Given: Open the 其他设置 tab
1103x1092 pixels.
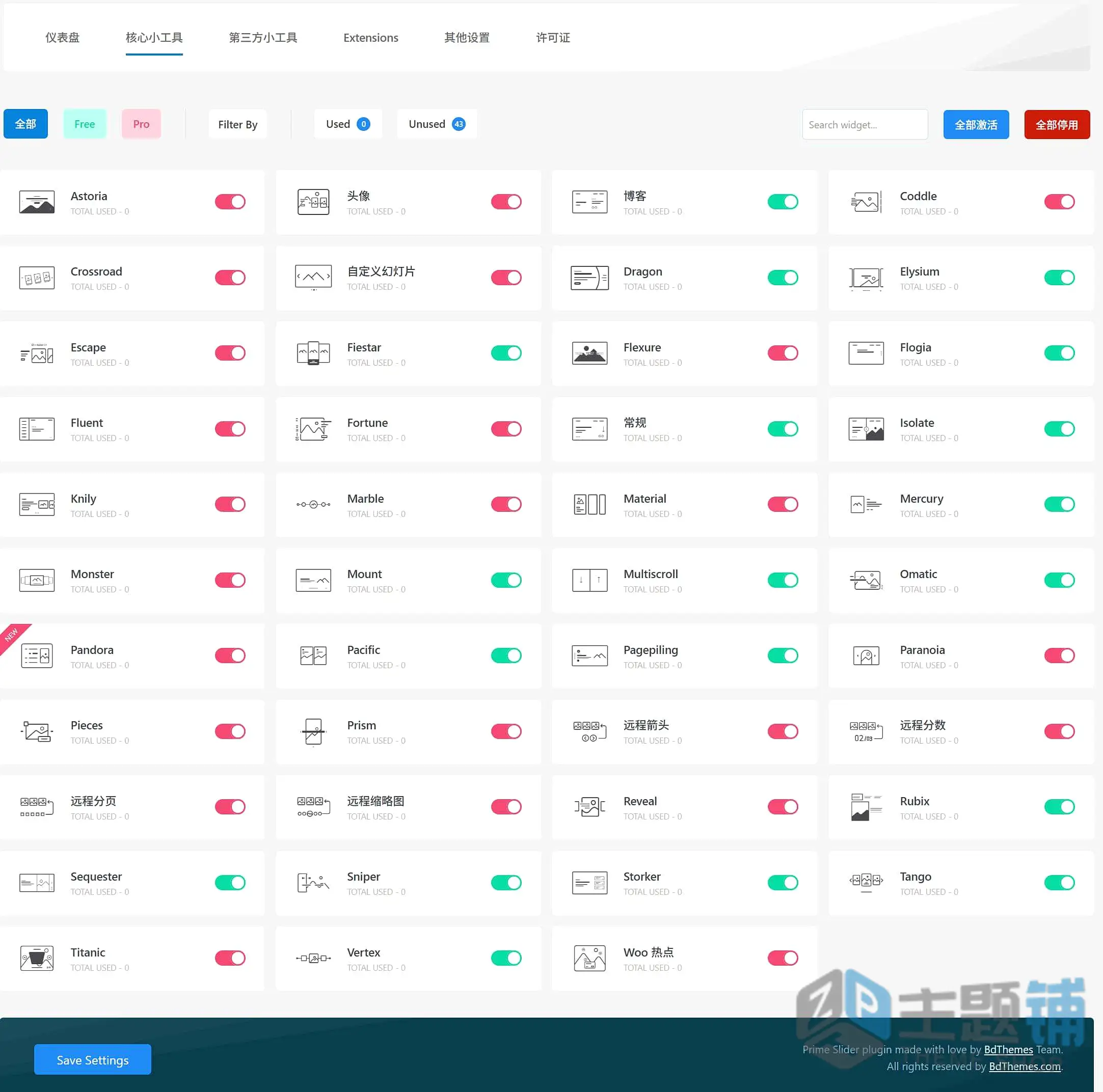Looking at the screenshot, I should tap(467, 38).
